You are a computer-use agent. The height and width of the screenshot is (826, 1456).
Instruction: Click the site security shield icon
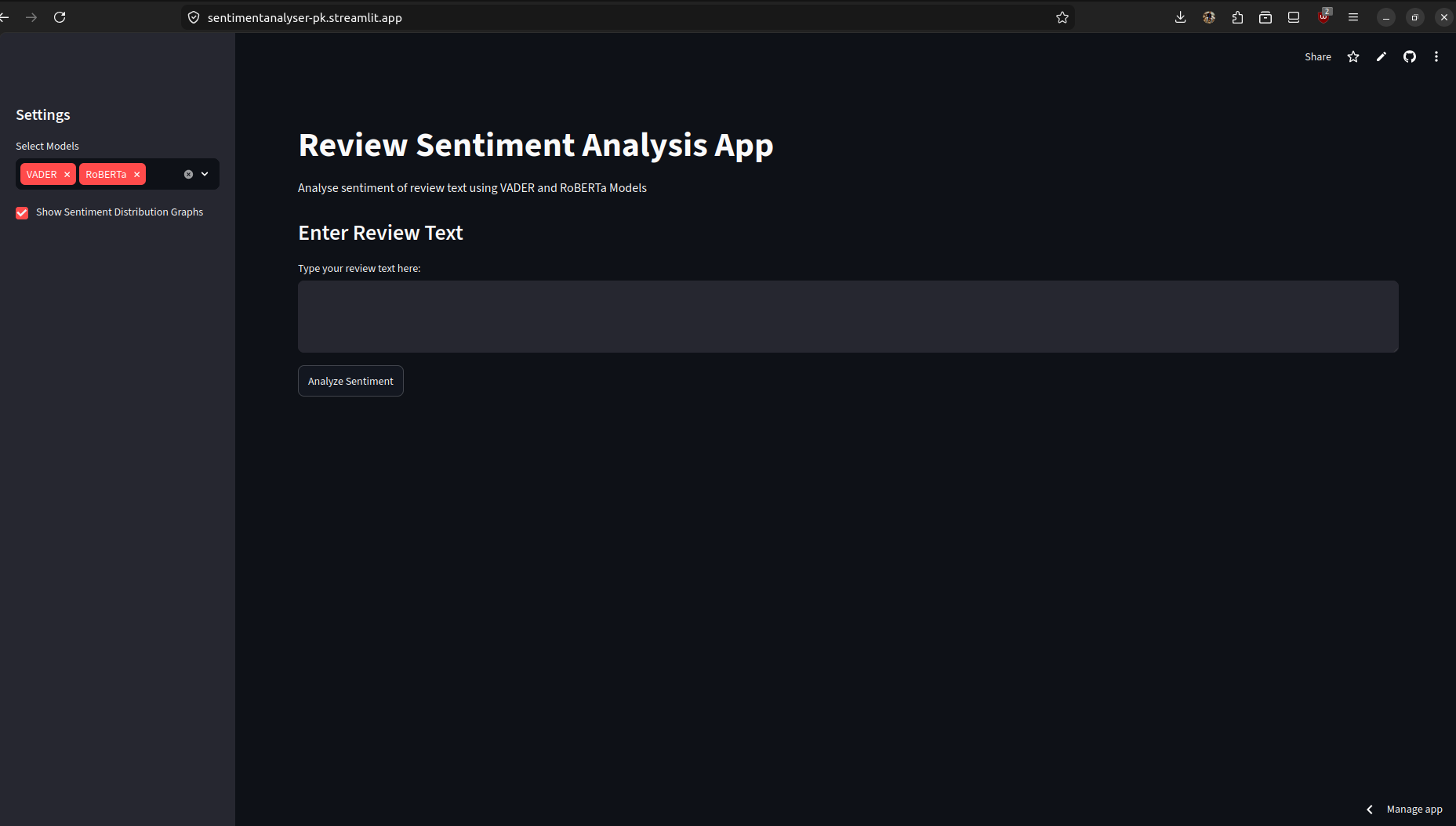click(x=194, y=17)
